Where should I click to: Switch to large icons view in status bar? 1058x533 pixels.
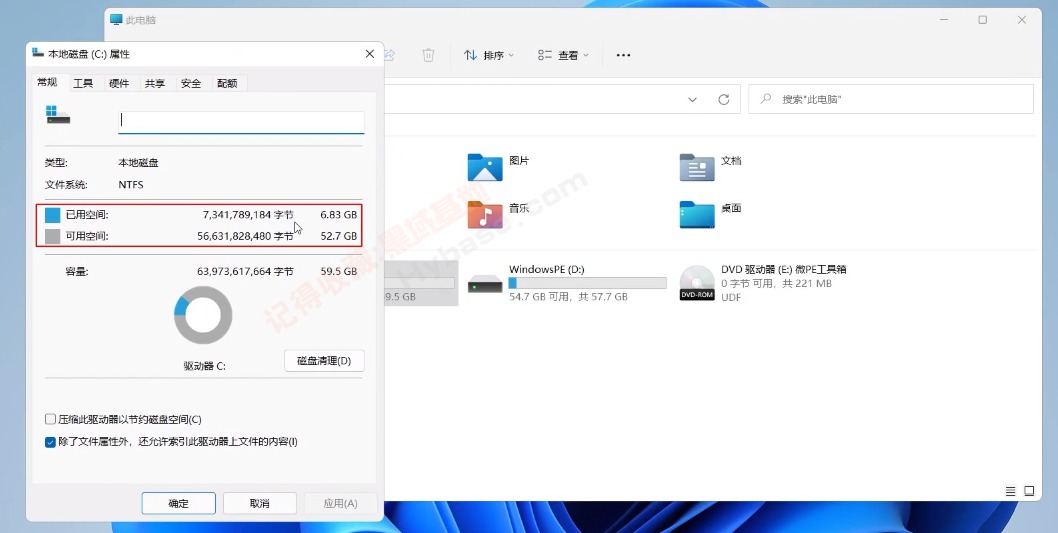click(x=1029, y=491)
